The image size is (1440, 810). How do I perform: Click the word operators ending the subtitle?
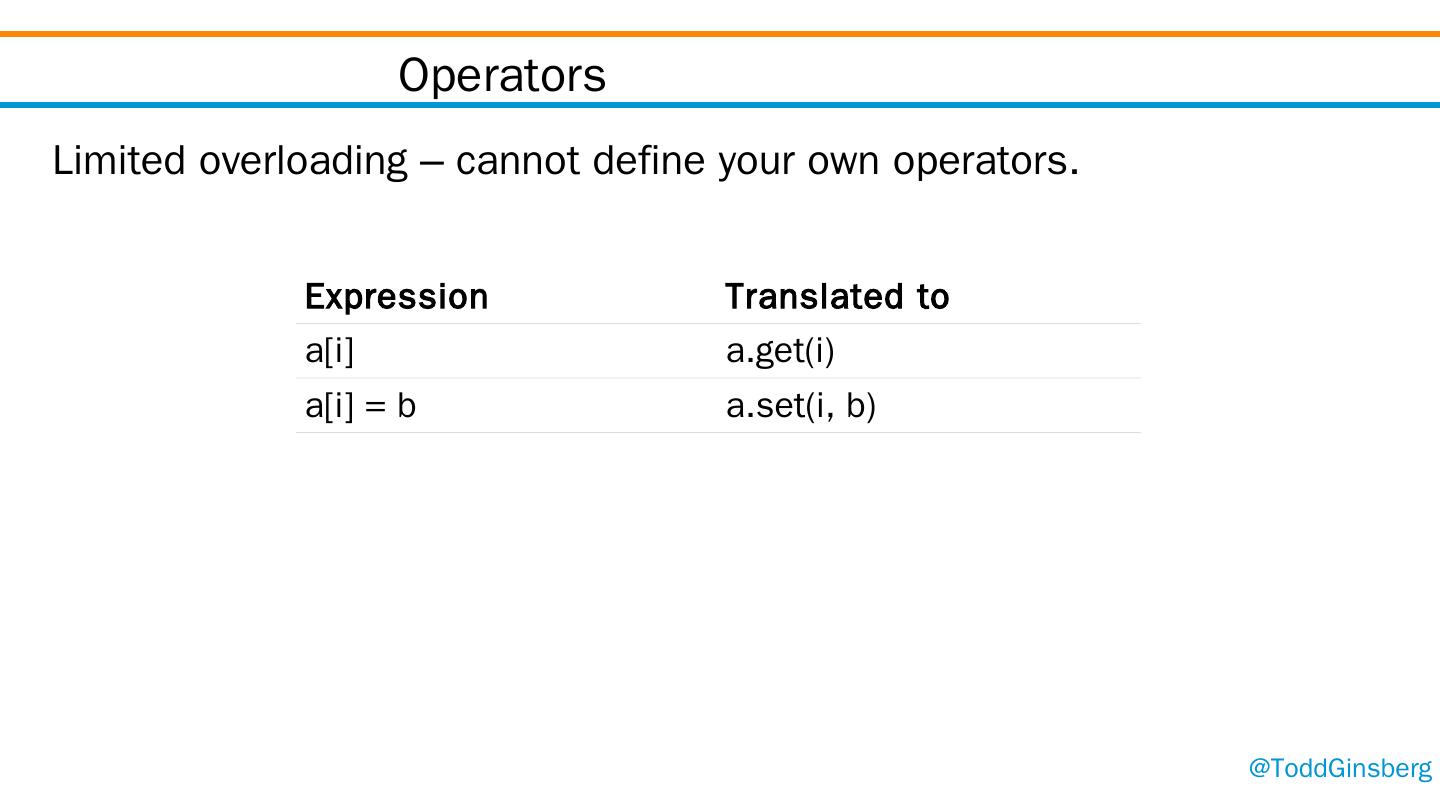985,161
